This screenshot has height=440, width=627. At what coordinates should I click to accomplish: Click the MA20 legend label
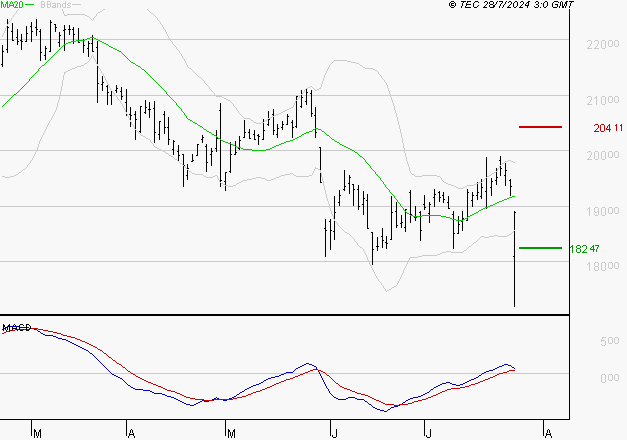pyautogui.click(x=12, y=4)
